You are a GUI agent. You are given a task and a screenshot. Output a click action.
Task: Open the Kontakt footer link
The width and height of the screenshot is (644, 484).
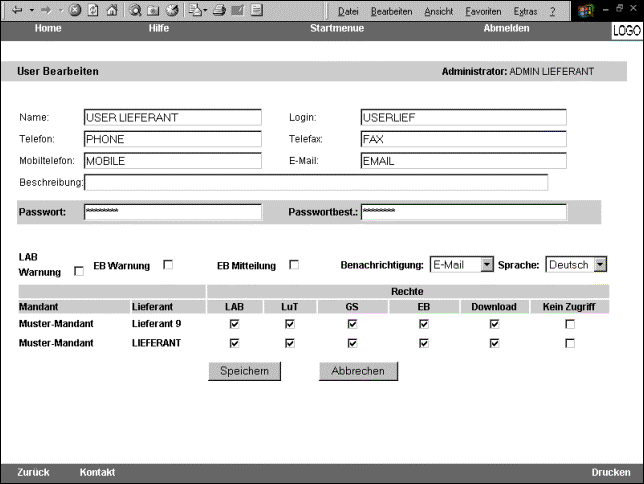[x=97, y=472]
